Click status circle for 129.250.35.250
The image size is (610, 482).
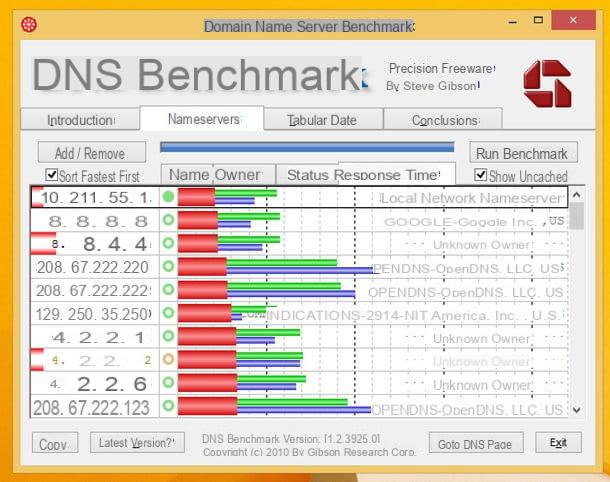tap(168, 313)
